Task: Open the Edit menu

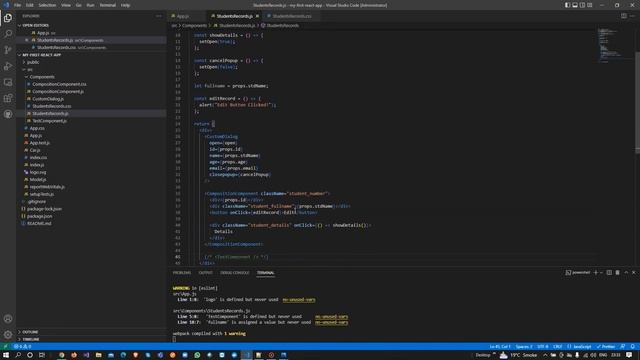Action: coord(30,5)
